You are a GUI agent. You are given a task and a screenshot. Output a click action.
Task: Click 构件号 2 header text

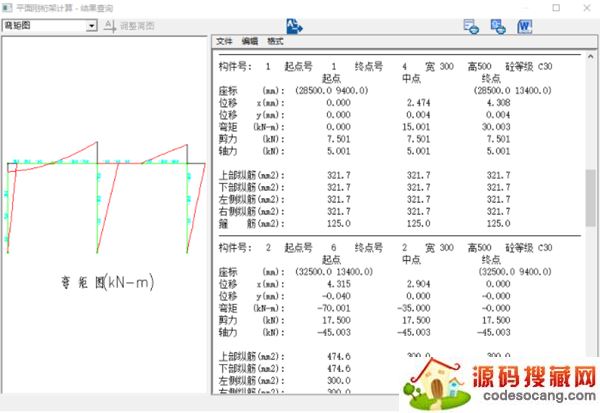click(245, 248)
